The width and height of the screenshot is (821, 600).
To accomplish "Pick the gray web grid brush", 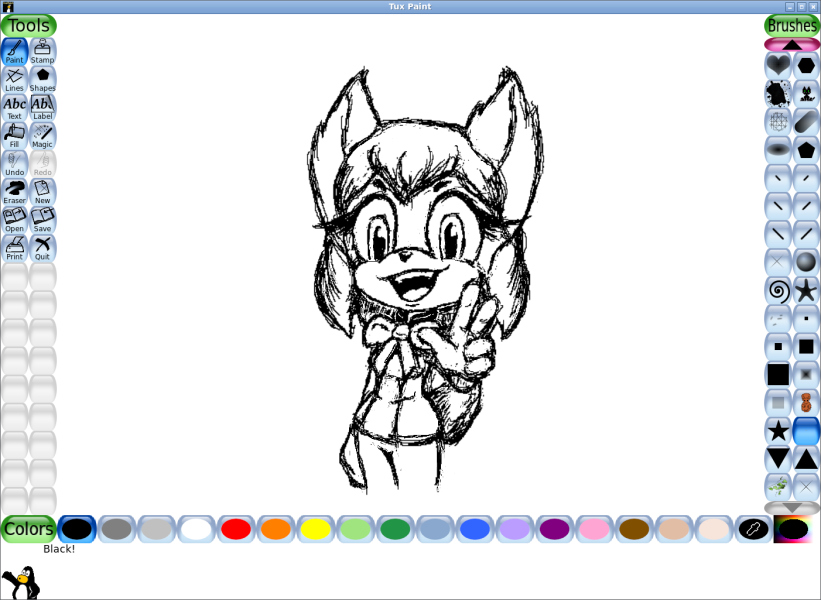I will pos(778,122).
